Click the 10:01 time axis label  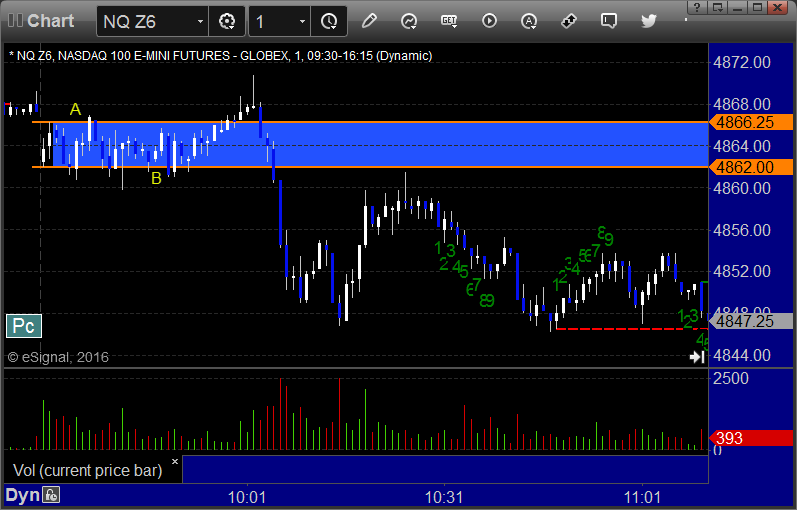(x=247, y=496)
